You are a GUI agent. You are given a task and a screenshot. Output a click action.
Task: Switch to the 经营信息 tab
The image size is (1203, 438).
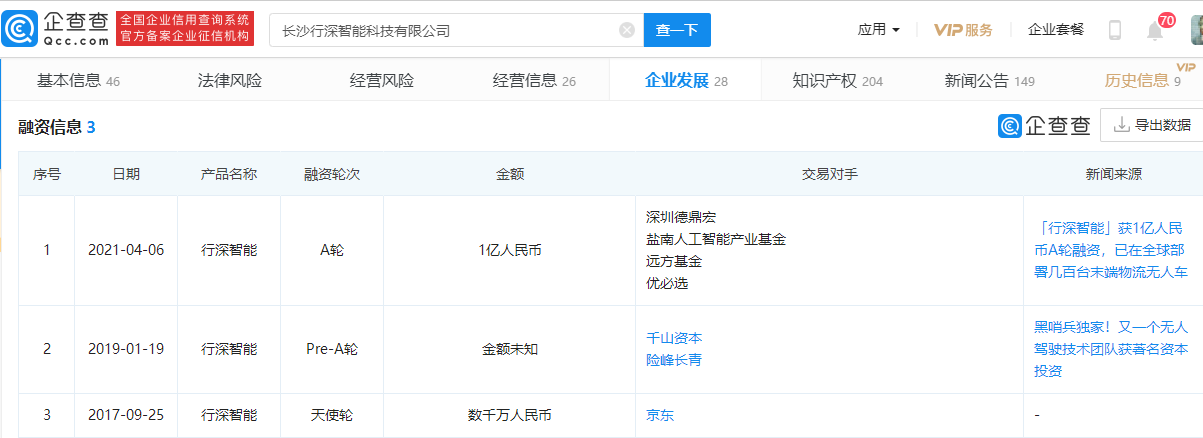click(x=534, y=81)
